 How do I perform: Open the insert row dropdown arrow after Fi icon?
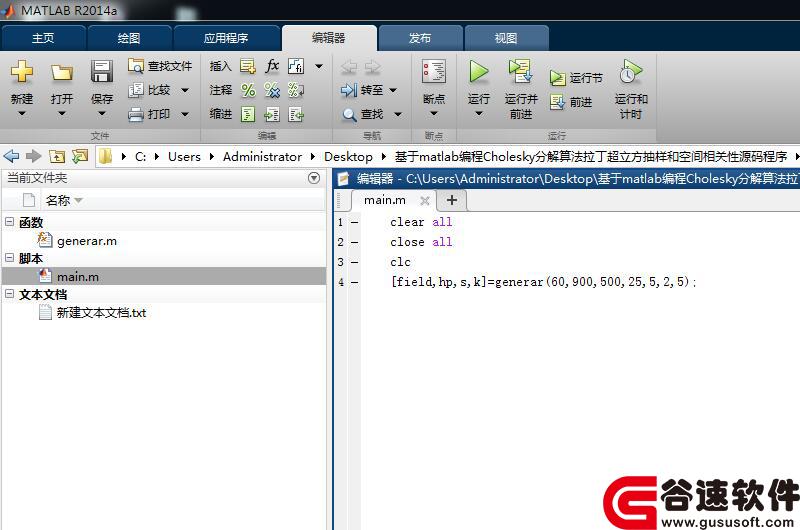319,66
